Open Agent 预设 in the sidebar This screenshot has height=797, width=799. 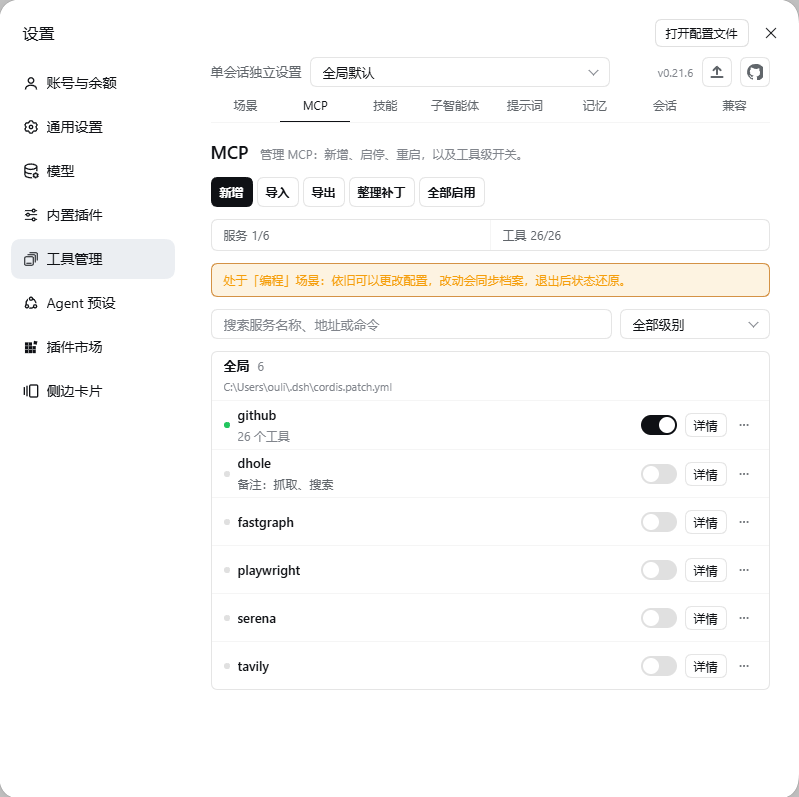click(93, 303)
